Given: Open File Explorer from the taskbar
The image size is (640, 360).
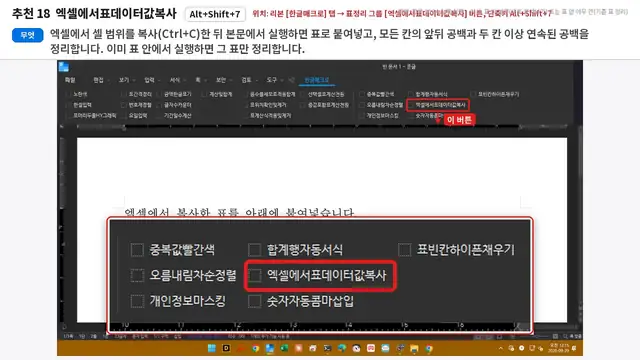Looking at the screenshot, I should pos(414,348).
